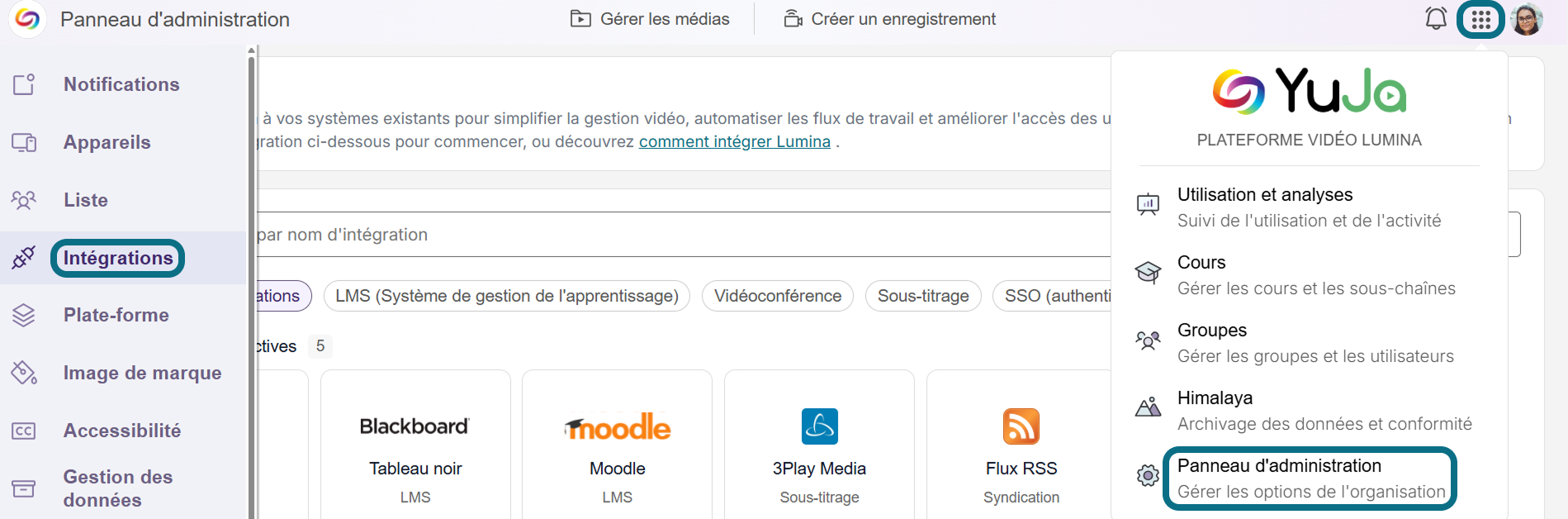1568x519 pixels.
Task: Click PLATEFORME VIDÉO LUMINA heading
Action: click(x=1310, y=140)
